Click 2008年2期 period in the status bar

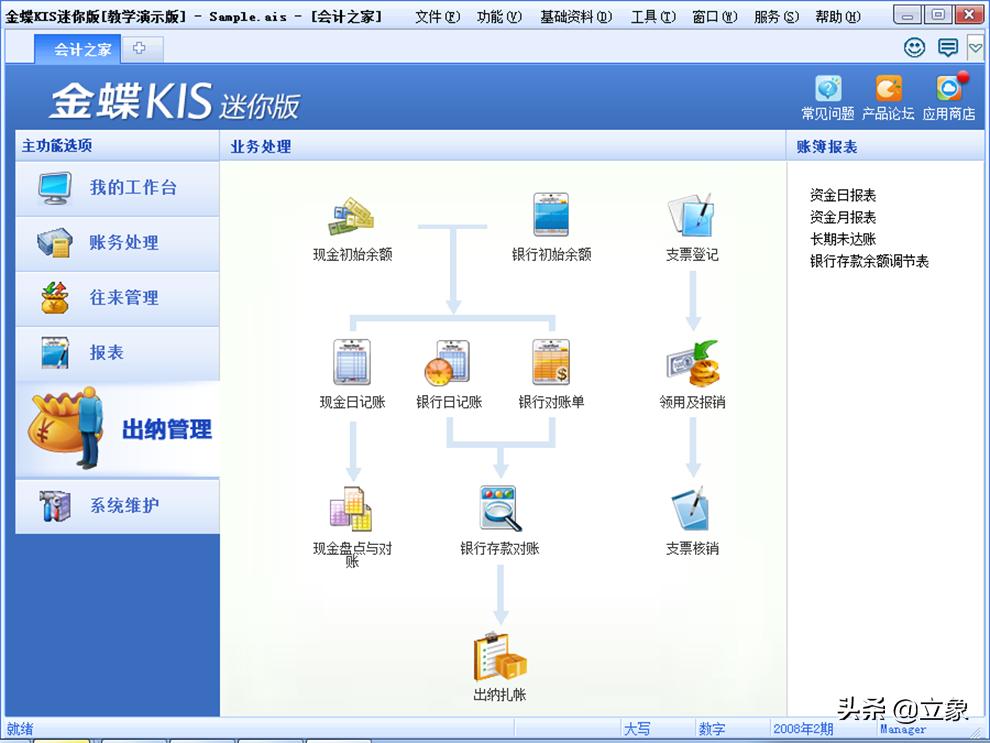coord(802,728)
